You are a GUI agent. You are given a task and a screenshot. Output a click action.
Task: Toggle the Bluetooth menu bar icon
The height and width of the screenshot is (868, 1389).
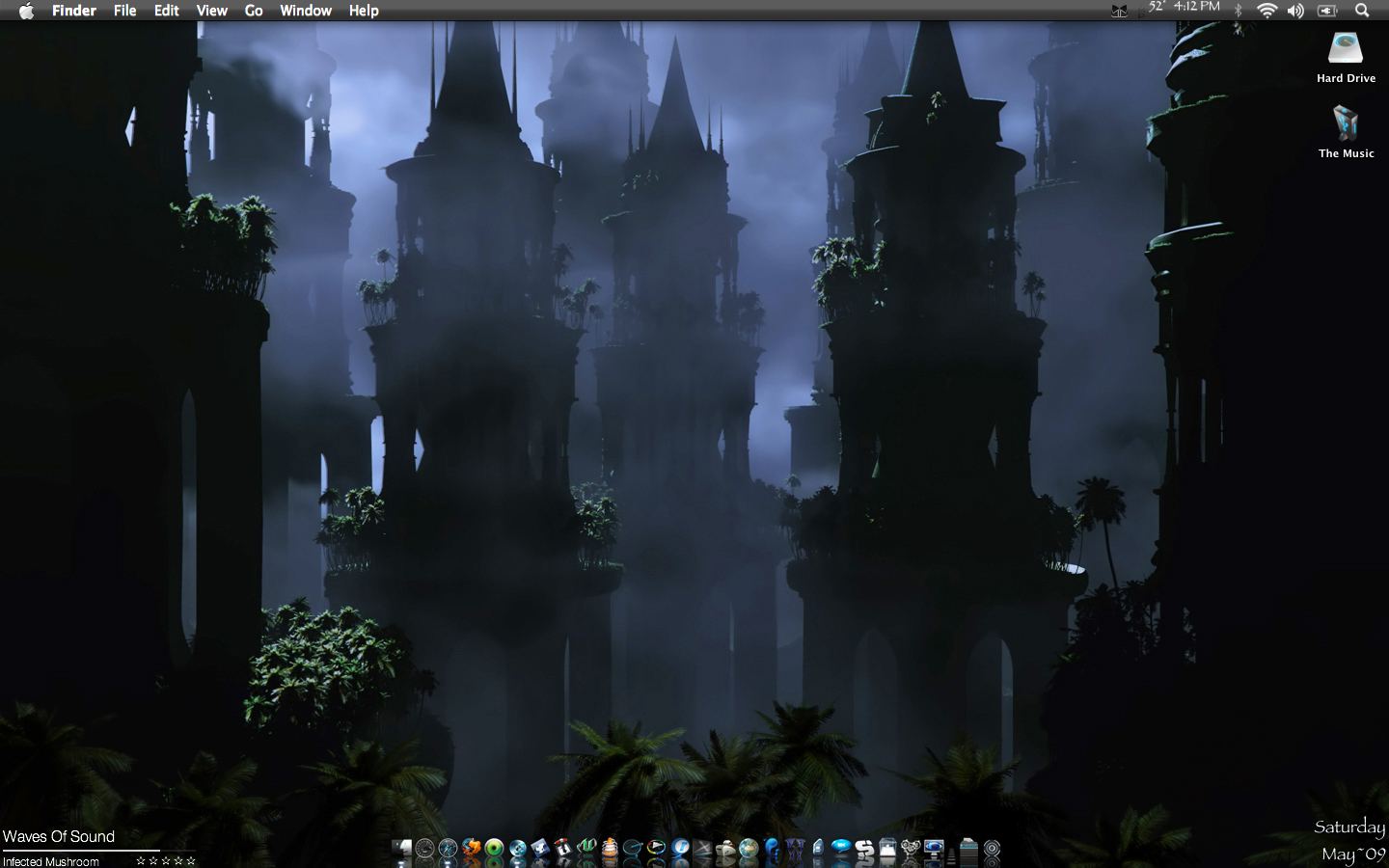coord(1239,11)
